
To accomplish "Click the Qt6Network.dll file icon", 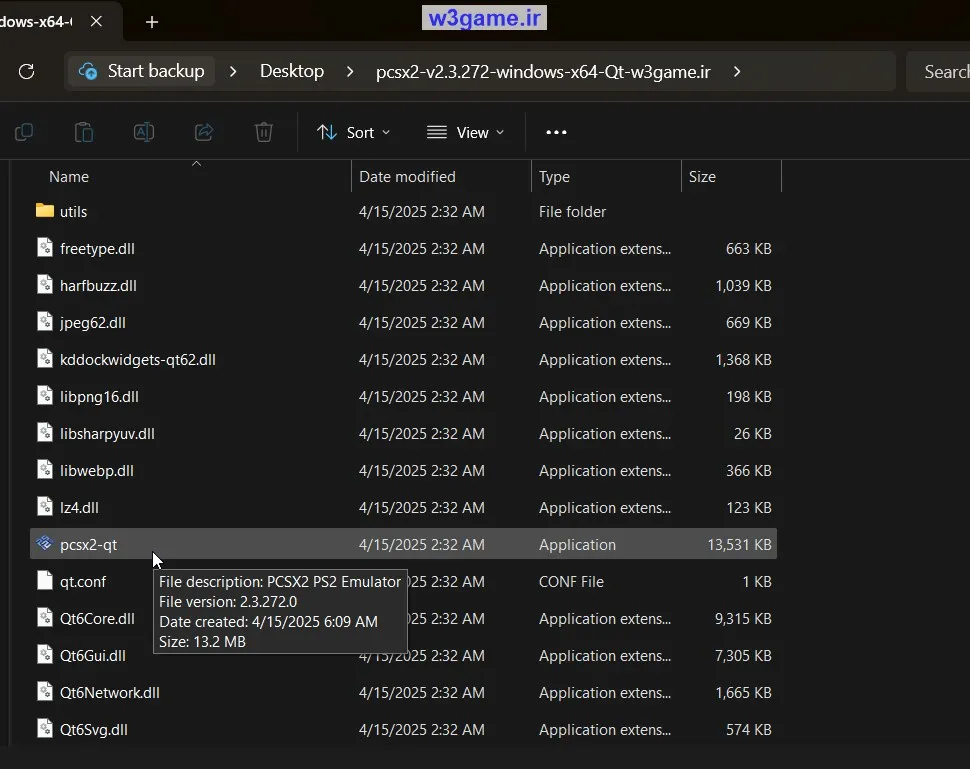I will pos(45,692).
